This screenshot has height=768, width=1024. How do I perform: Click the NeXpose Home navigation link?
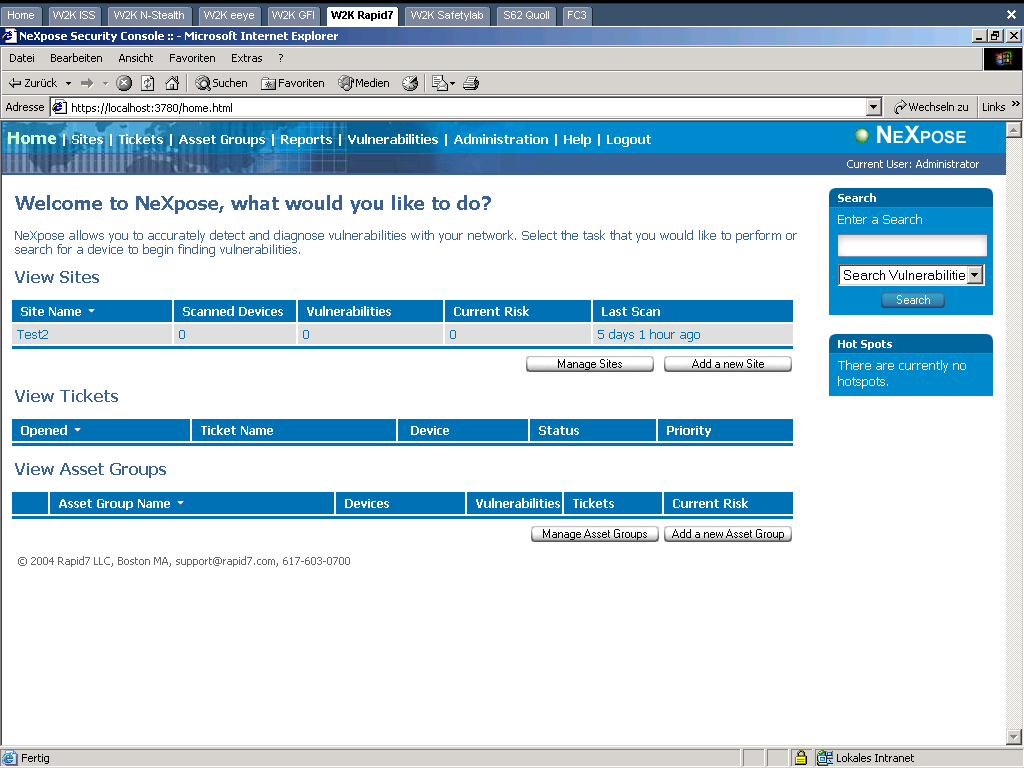32,138
